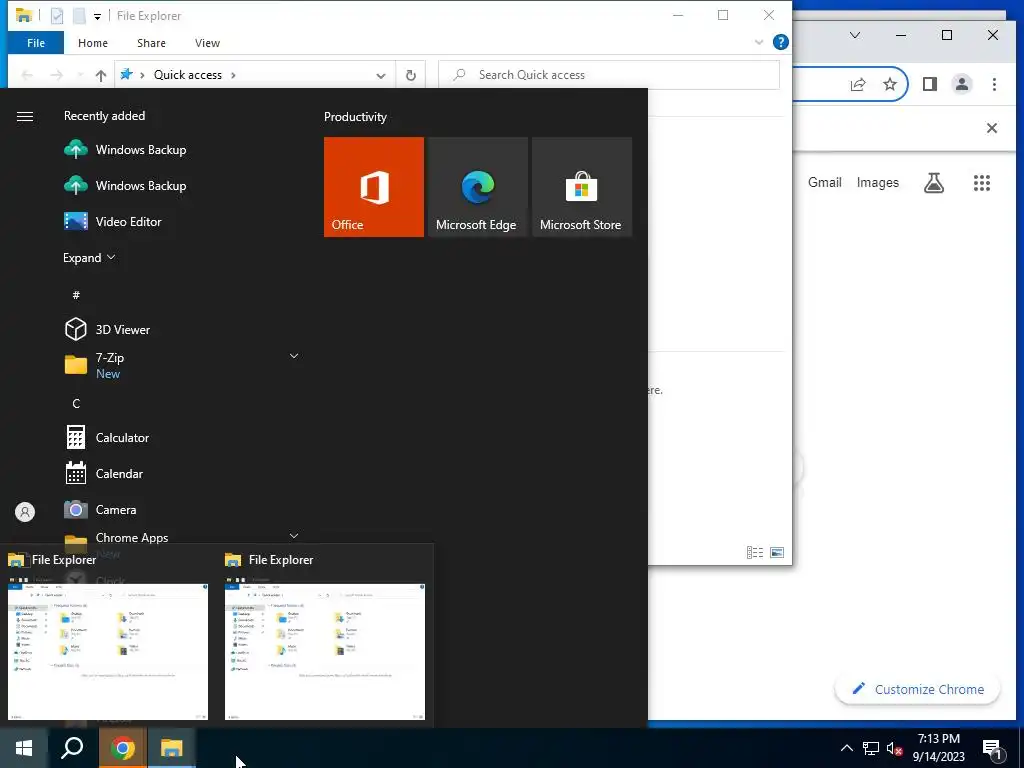Switch to the View ribbon tab

tap(207, 43)
